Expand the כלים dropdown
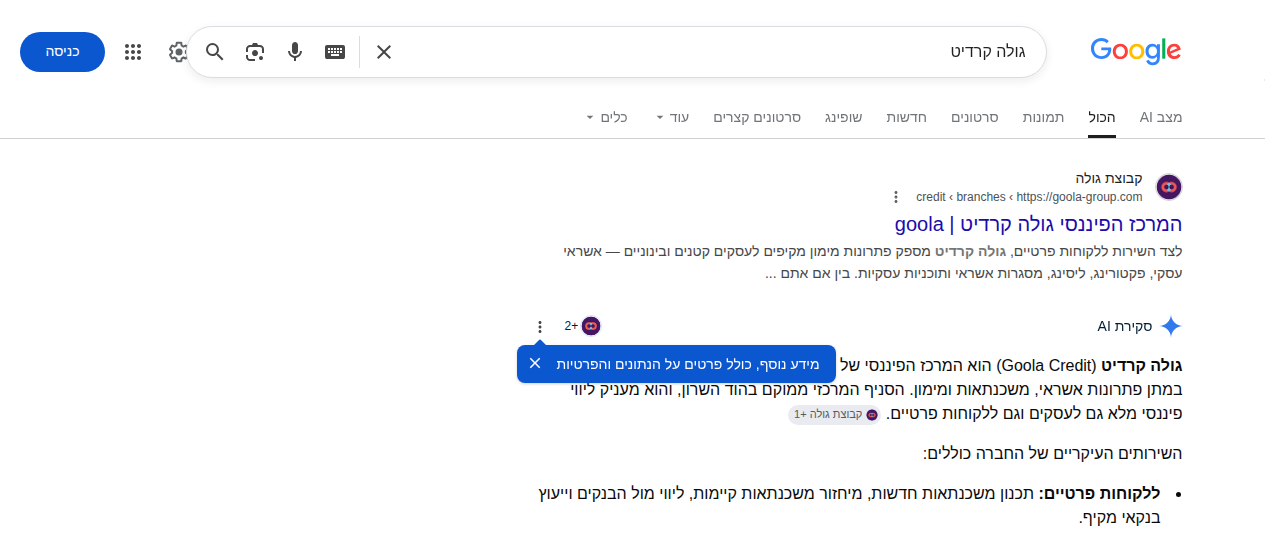The image size is (1280, 540). [x=607, y=117]
